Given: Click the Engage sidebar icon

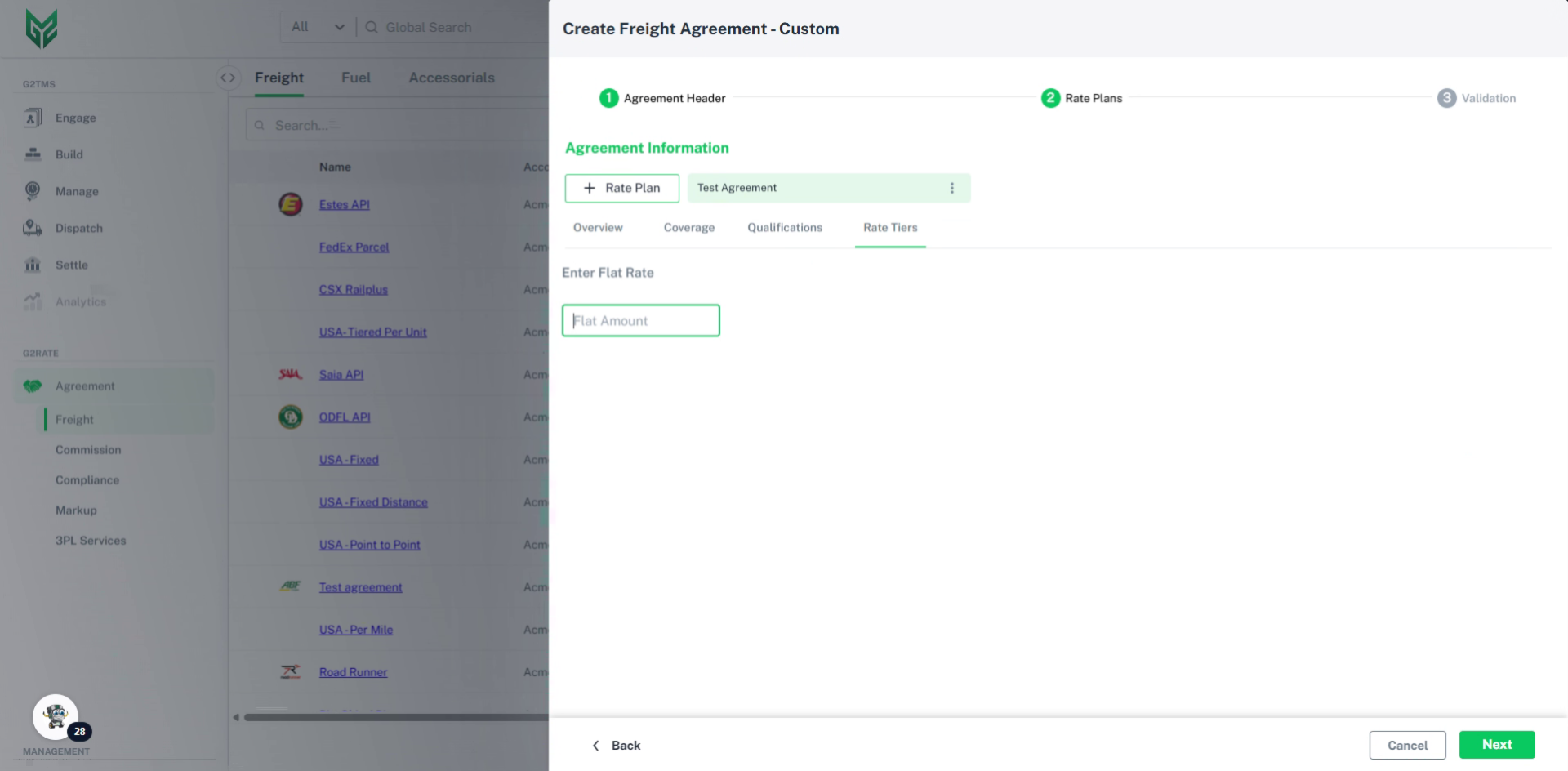Looking at the screenshot, I should point(33,118).
